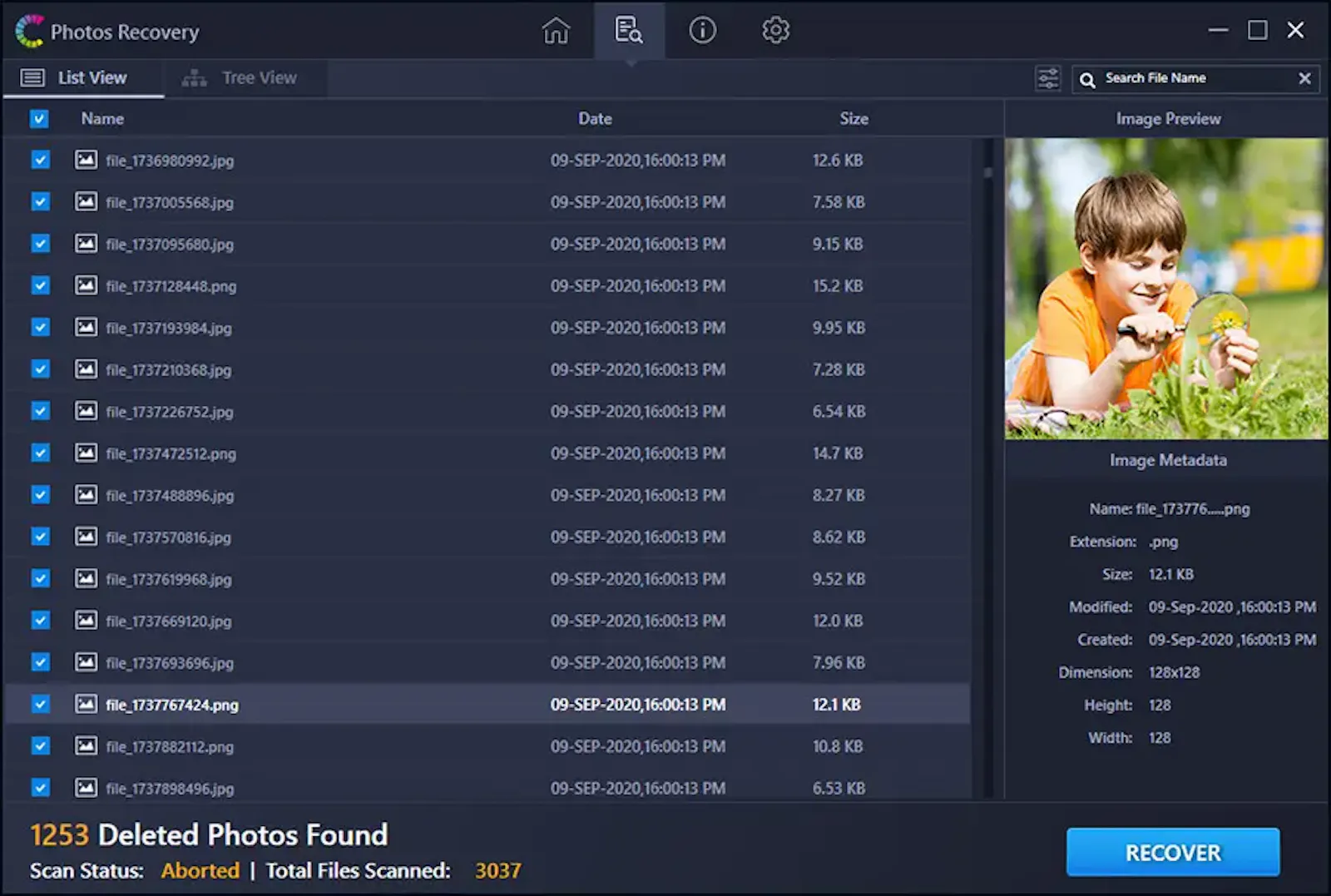
Task: Uncheck file_1737128448.png checkbox
Action: (x=40, y=285)
